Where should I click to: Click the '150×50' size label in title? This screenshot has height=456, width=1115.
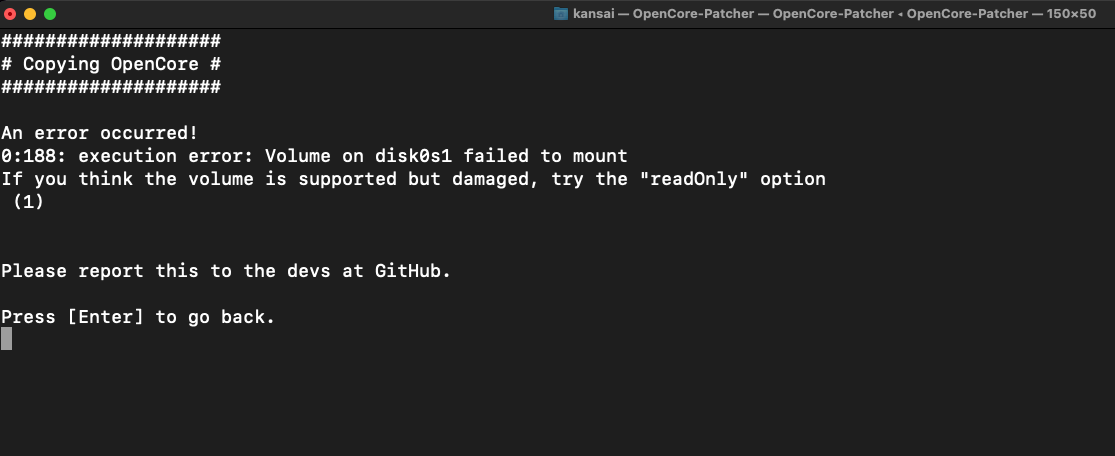[1069, 14]
